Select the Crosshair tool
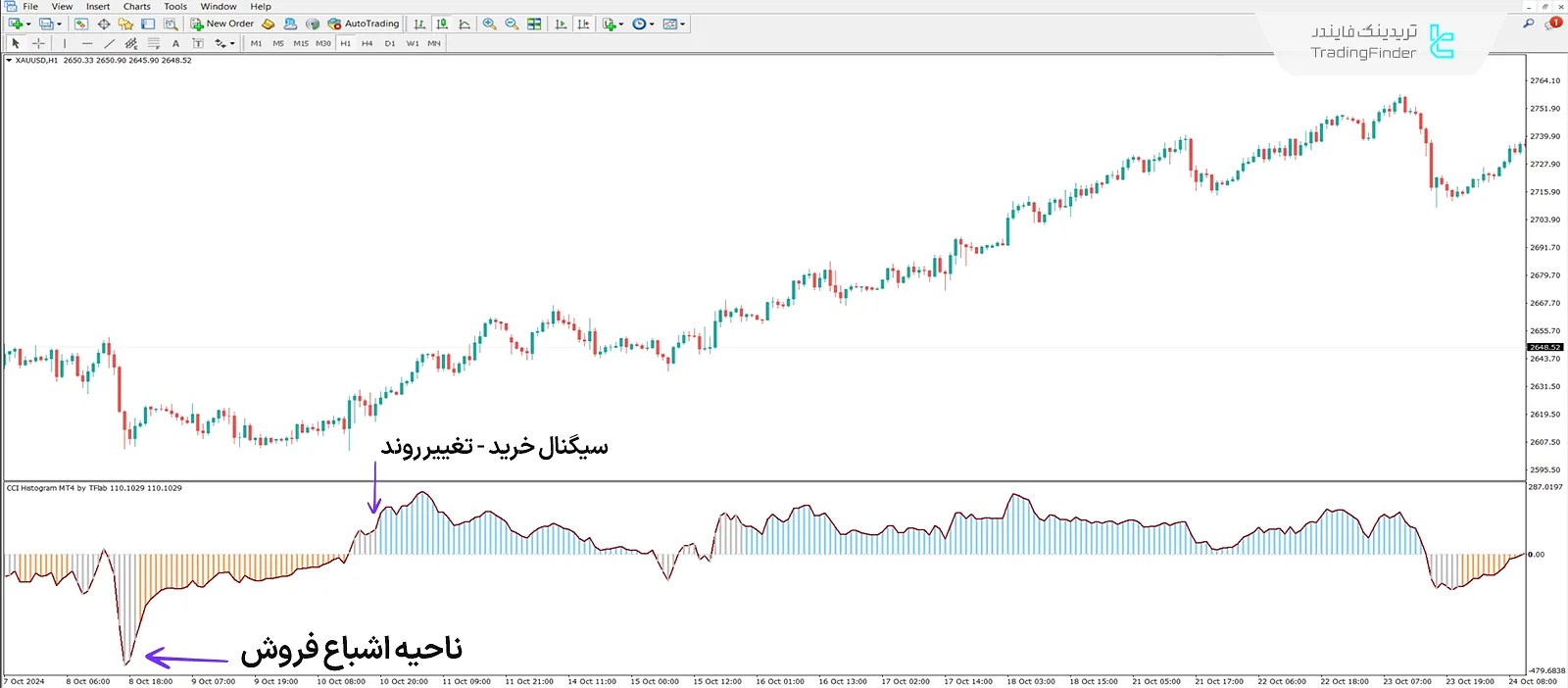Image resolution: width=1568 pixels, height=688 pixels. (x=38, y=43)
